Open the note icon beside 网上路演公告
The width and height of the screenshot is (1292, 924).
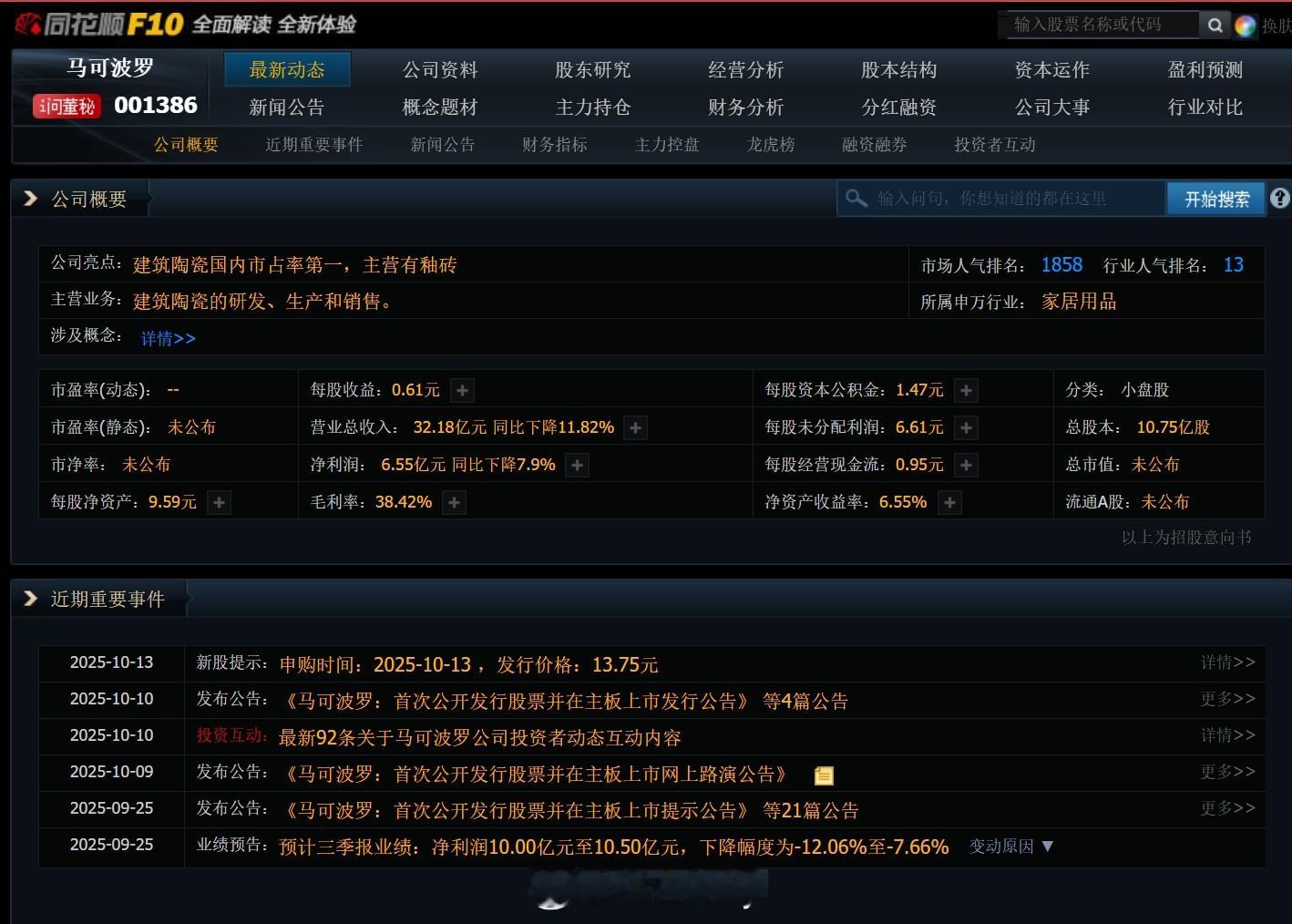[824, 775]
